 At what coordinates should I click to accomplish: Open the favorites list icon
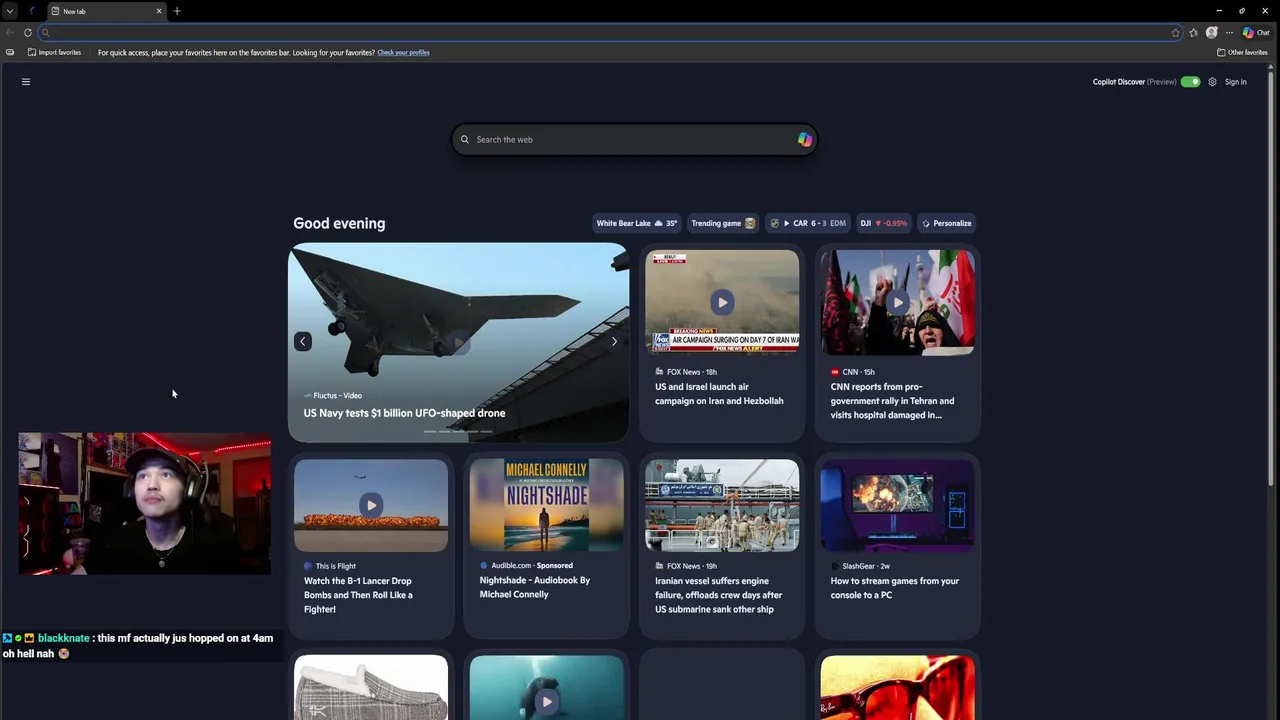point(1193,32)
